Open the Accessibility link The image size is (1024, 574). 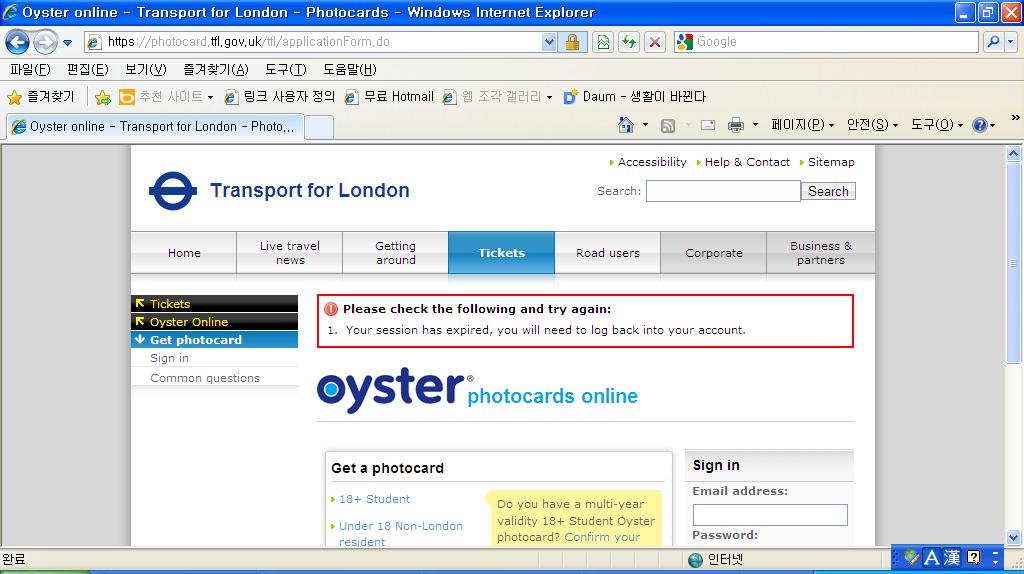coord(652,162)
